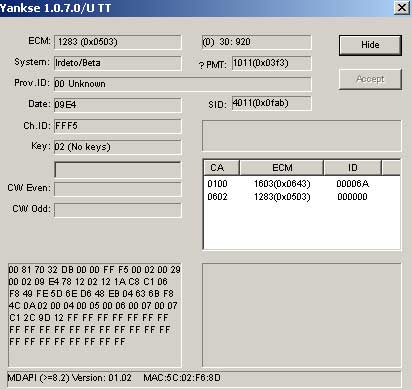Select the System field Irdeto/Beta
The height and width of the screenshot is (389, 412).
click(118, 63)
